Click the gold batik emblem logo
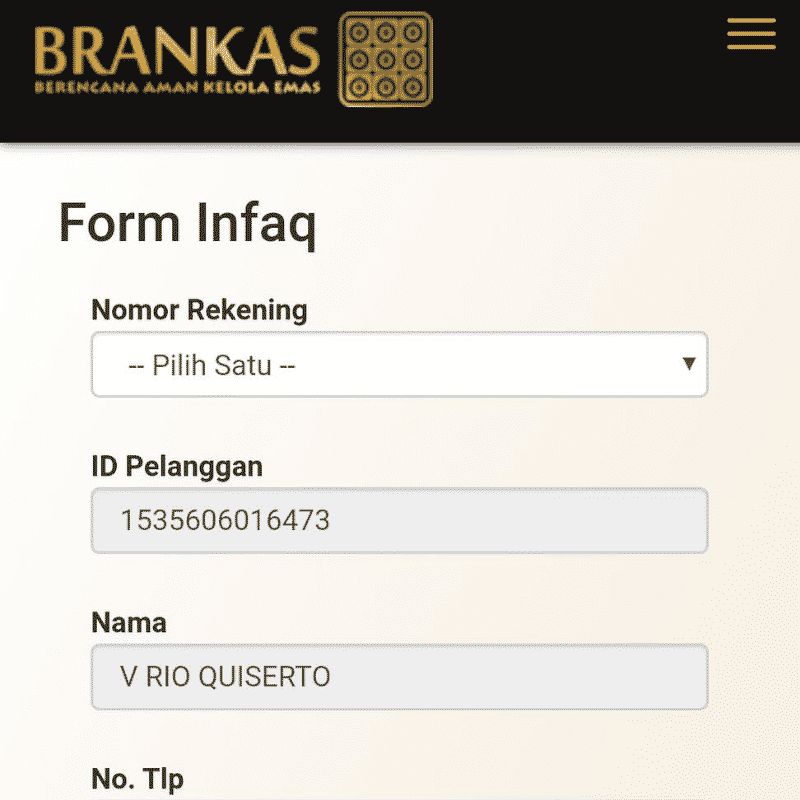This screenshot has width=800, height=800. point(386,58)
